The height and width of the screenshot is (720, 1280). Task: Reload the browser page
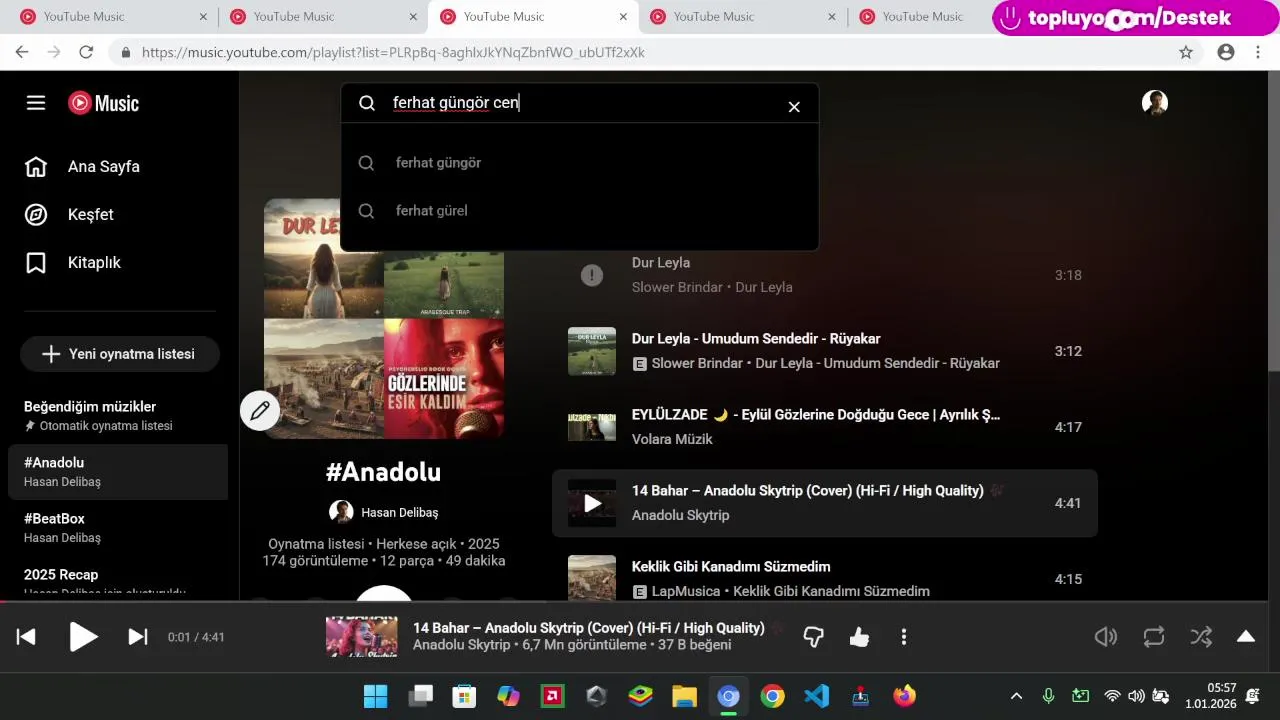pyautogui.click(x=86, y=52)
